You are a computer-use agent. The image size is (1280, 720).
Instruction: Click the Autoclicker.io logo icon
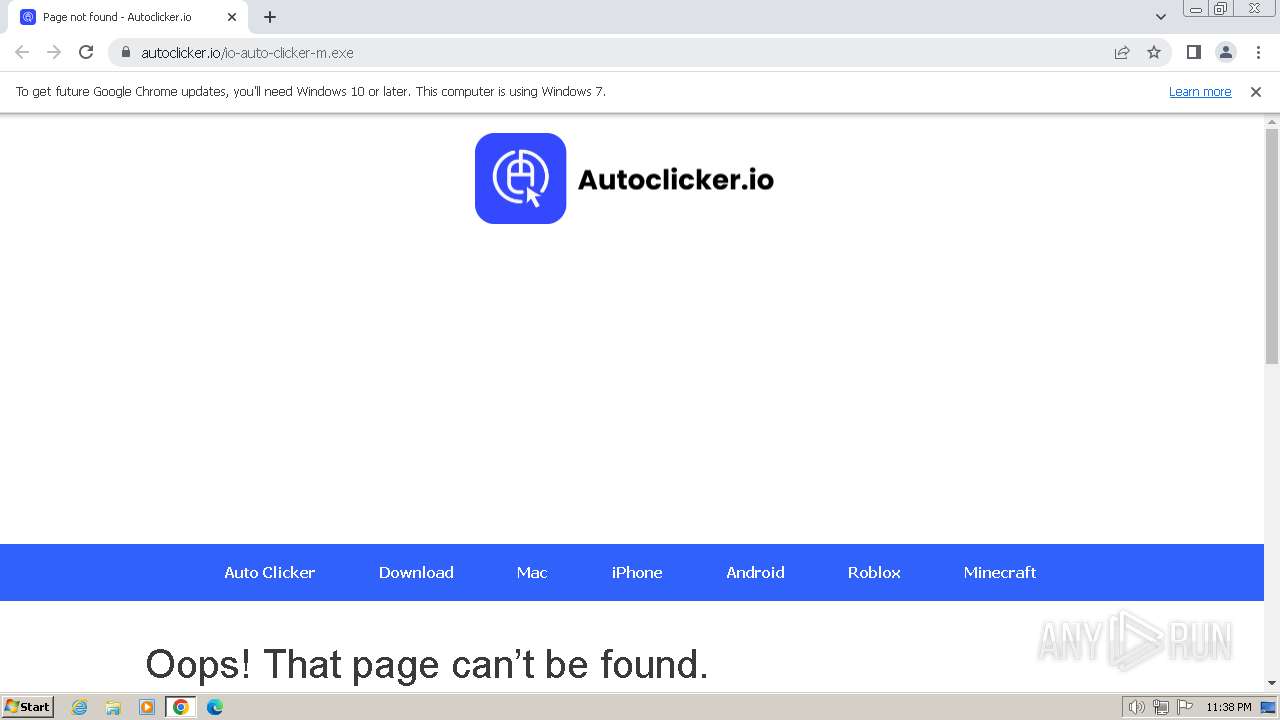520,178
